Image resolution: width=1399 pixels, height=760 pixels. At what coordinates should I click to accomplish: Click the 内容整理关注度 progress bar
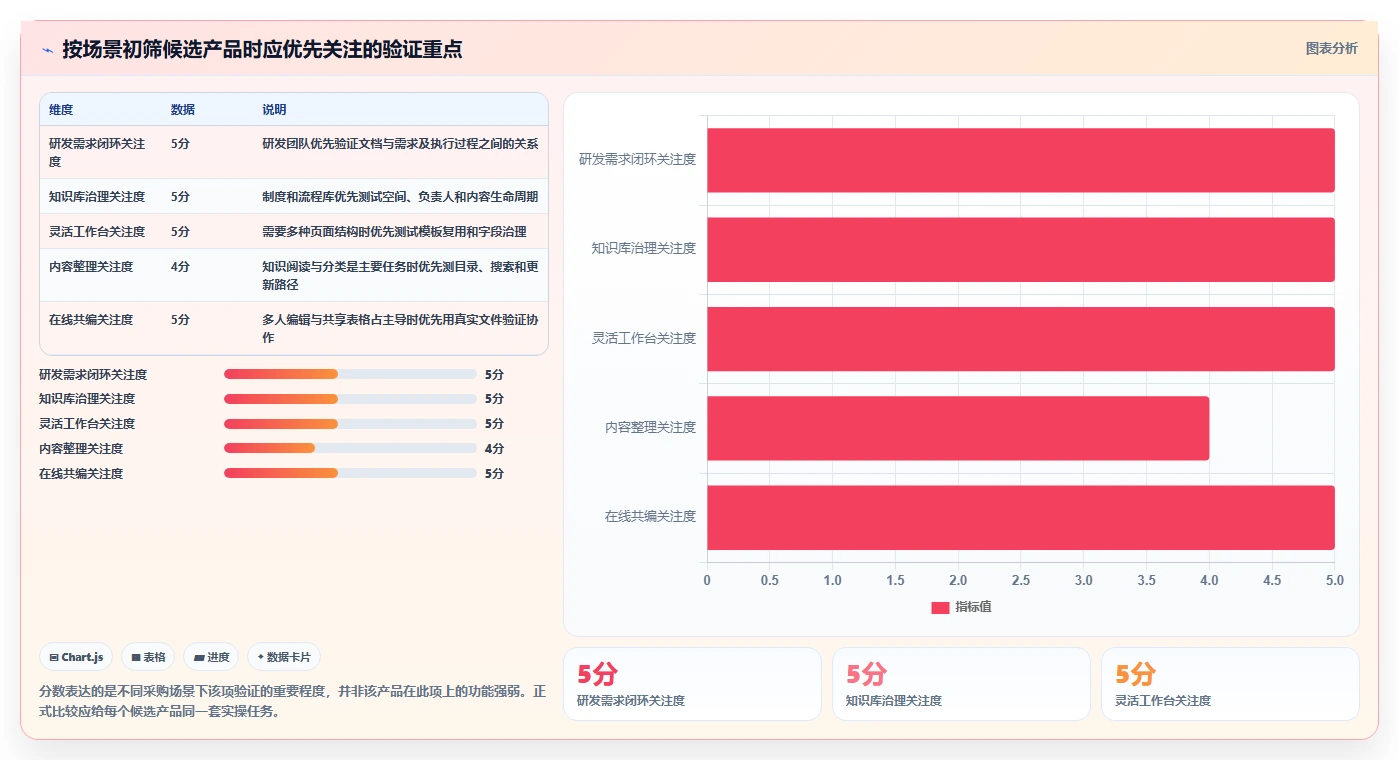(350, 449)
